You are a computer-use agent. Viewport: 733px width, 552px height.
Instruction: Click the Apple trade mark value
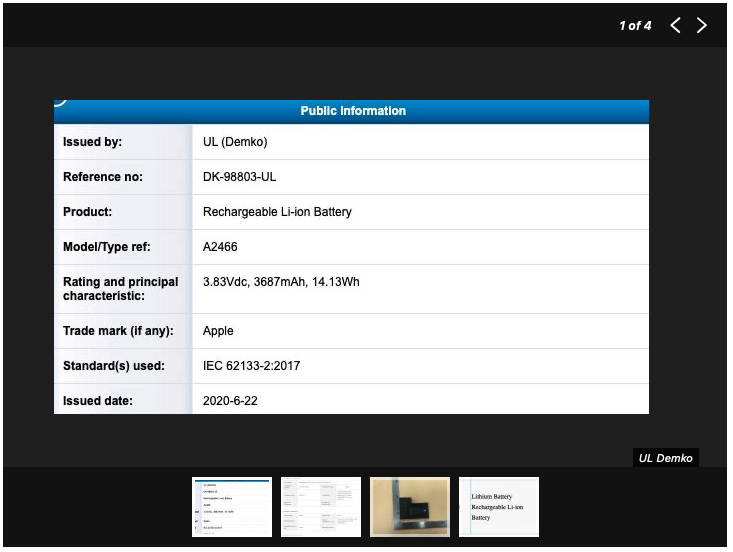(x=218, y=331)
